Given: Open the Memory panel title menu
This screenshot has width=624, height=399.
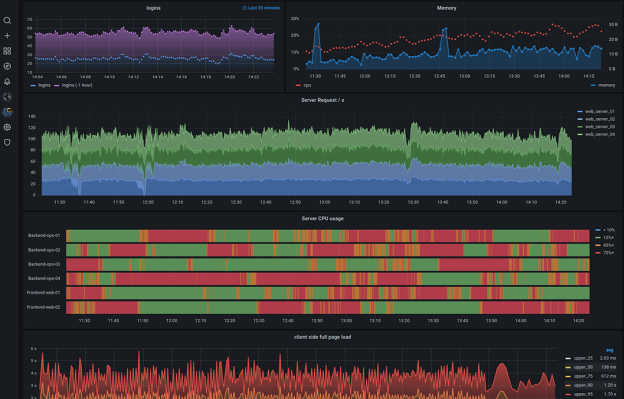Looking at the screenshot, I should click(447, 8).
